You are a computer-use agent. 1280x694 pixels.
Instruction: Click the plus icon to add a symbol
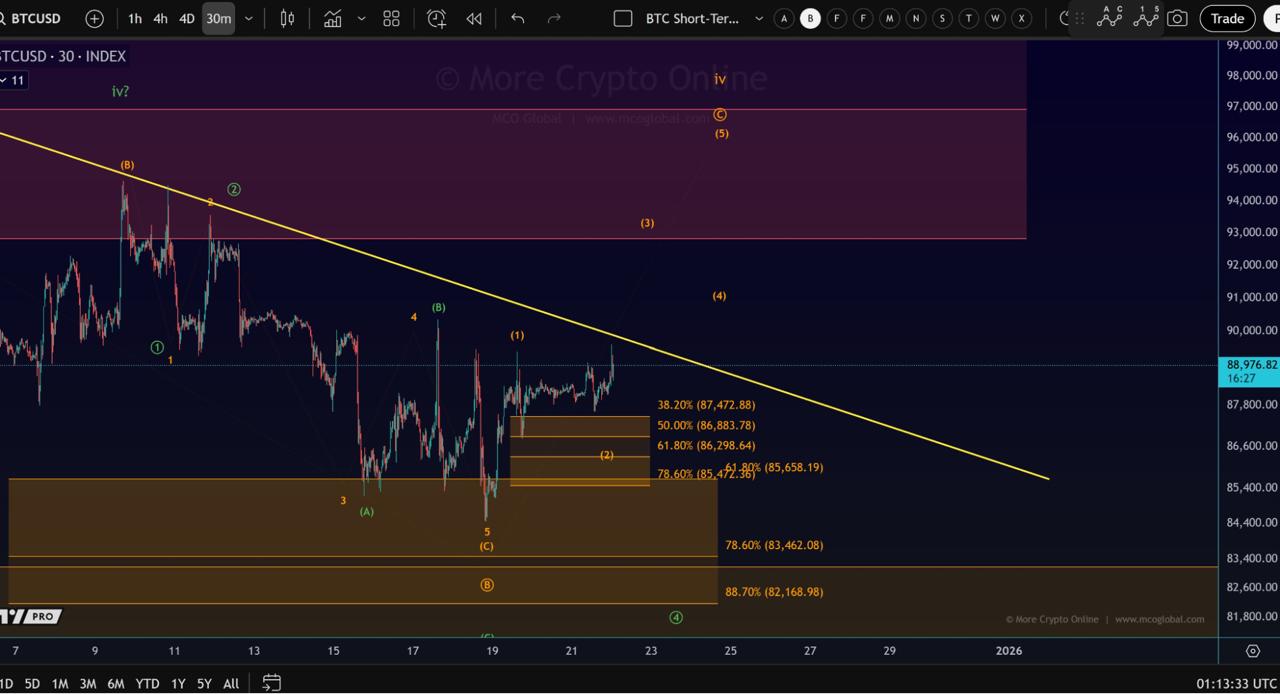tap(93, 18)
